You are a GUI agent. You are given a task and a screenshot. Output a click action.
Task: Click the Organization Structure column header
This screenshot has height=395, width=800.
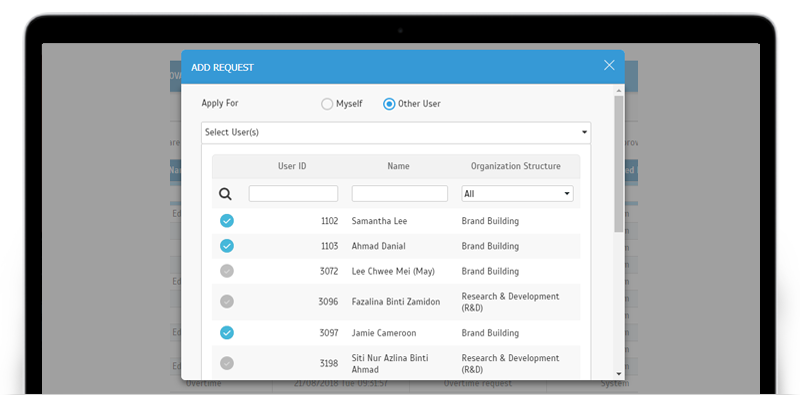(516, 166)
